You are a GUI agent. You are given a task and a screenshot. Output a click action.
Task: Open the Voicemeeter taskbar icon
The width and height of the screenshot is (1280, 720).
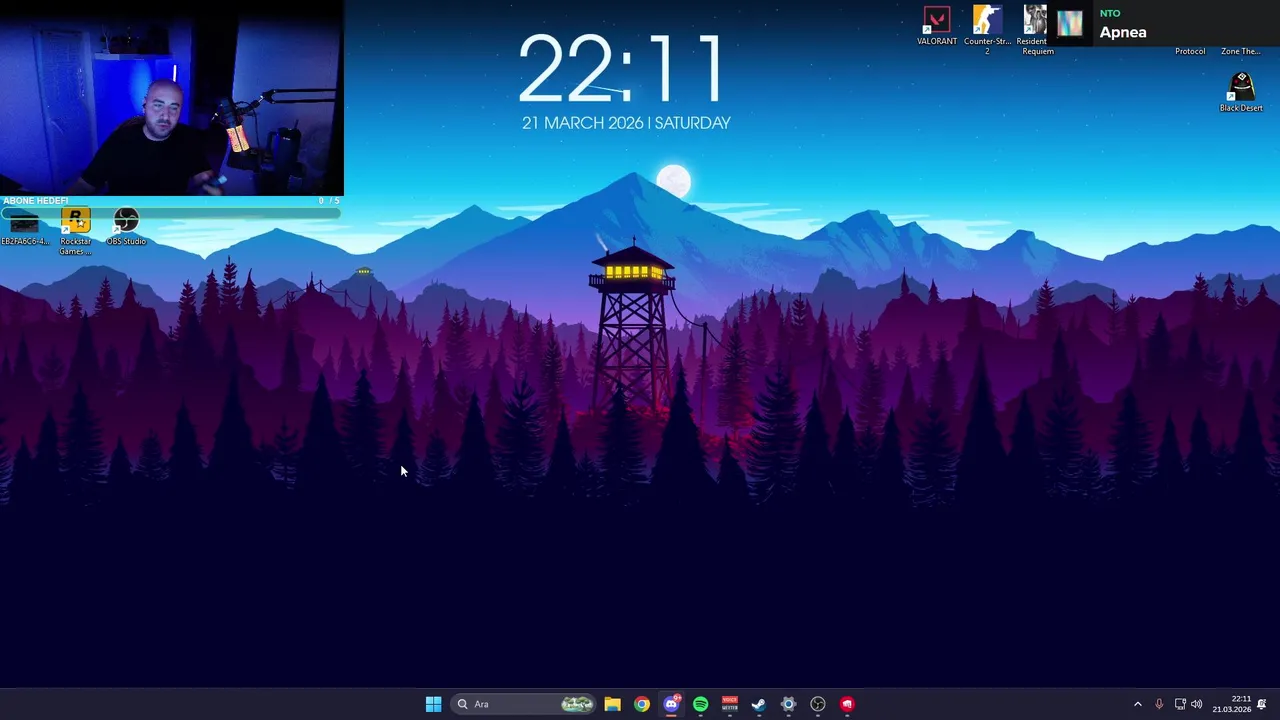(730, 704)
